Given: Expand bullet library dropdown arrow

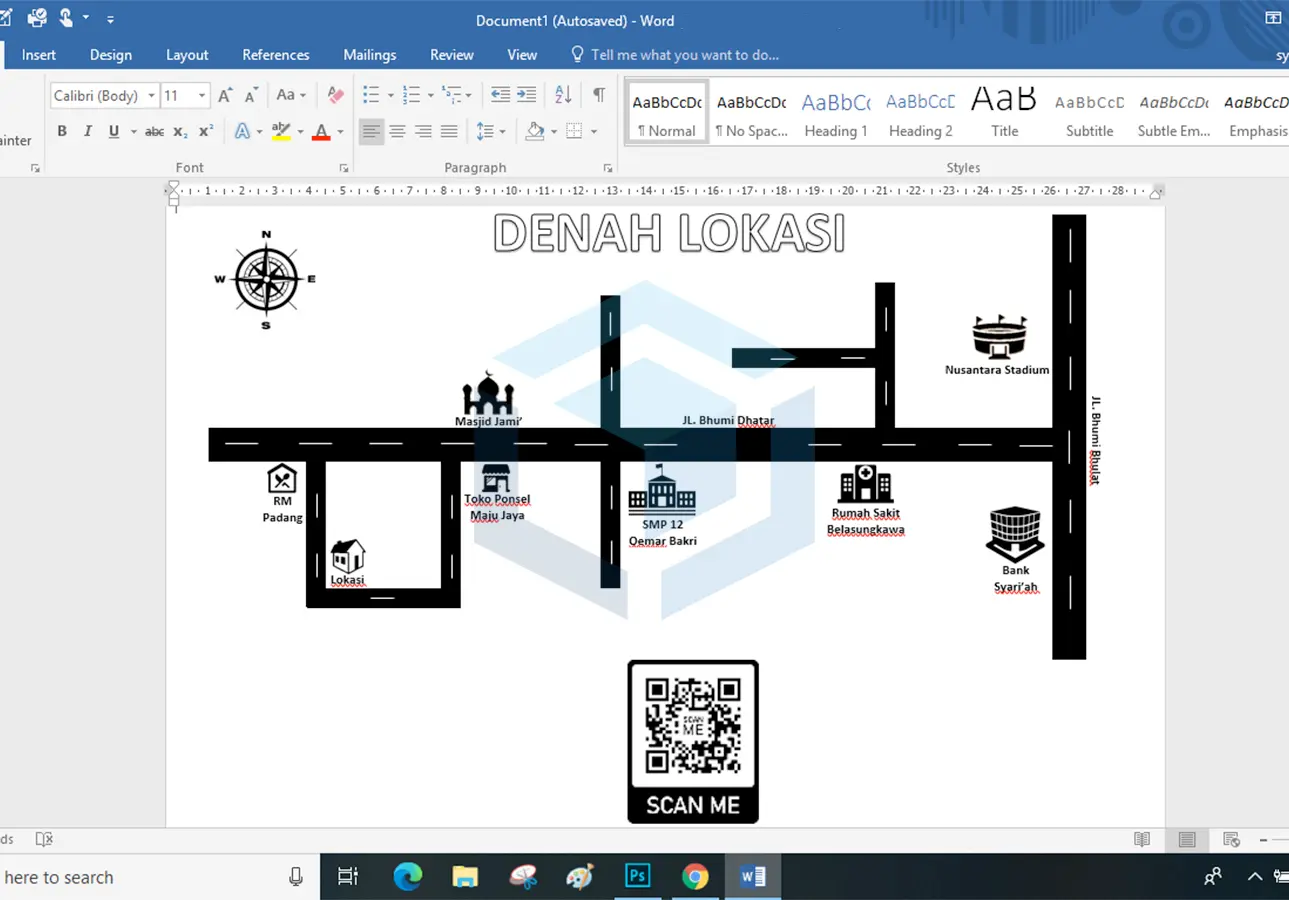Looking at the screenshot, I should click(x=390, y=95).
